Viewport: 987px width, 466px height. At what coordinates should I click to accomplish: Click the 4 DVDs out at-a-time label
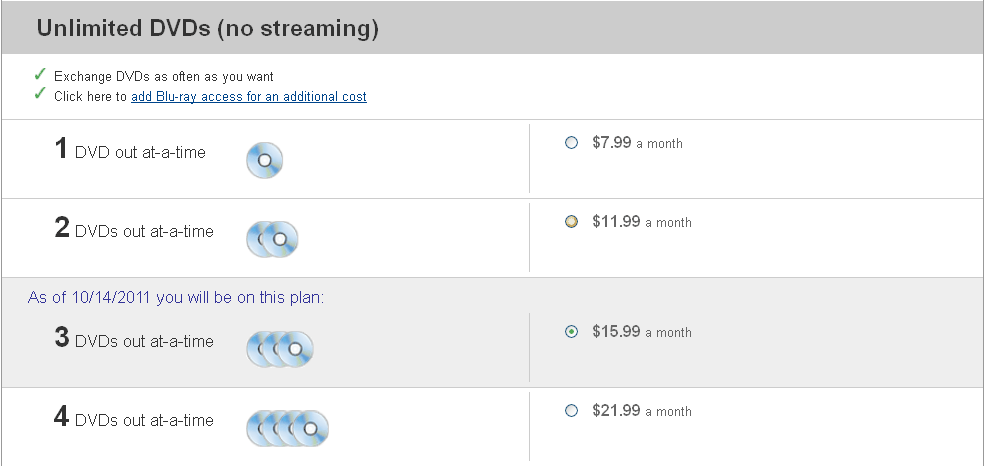click(134, 419)
